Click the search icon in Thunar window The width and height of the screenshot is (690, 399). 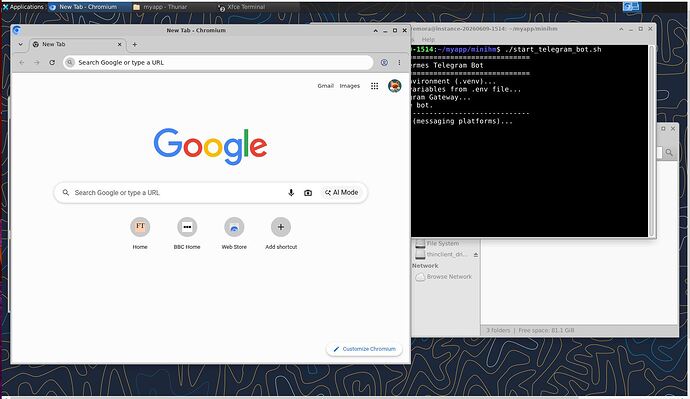click(669, 152)
